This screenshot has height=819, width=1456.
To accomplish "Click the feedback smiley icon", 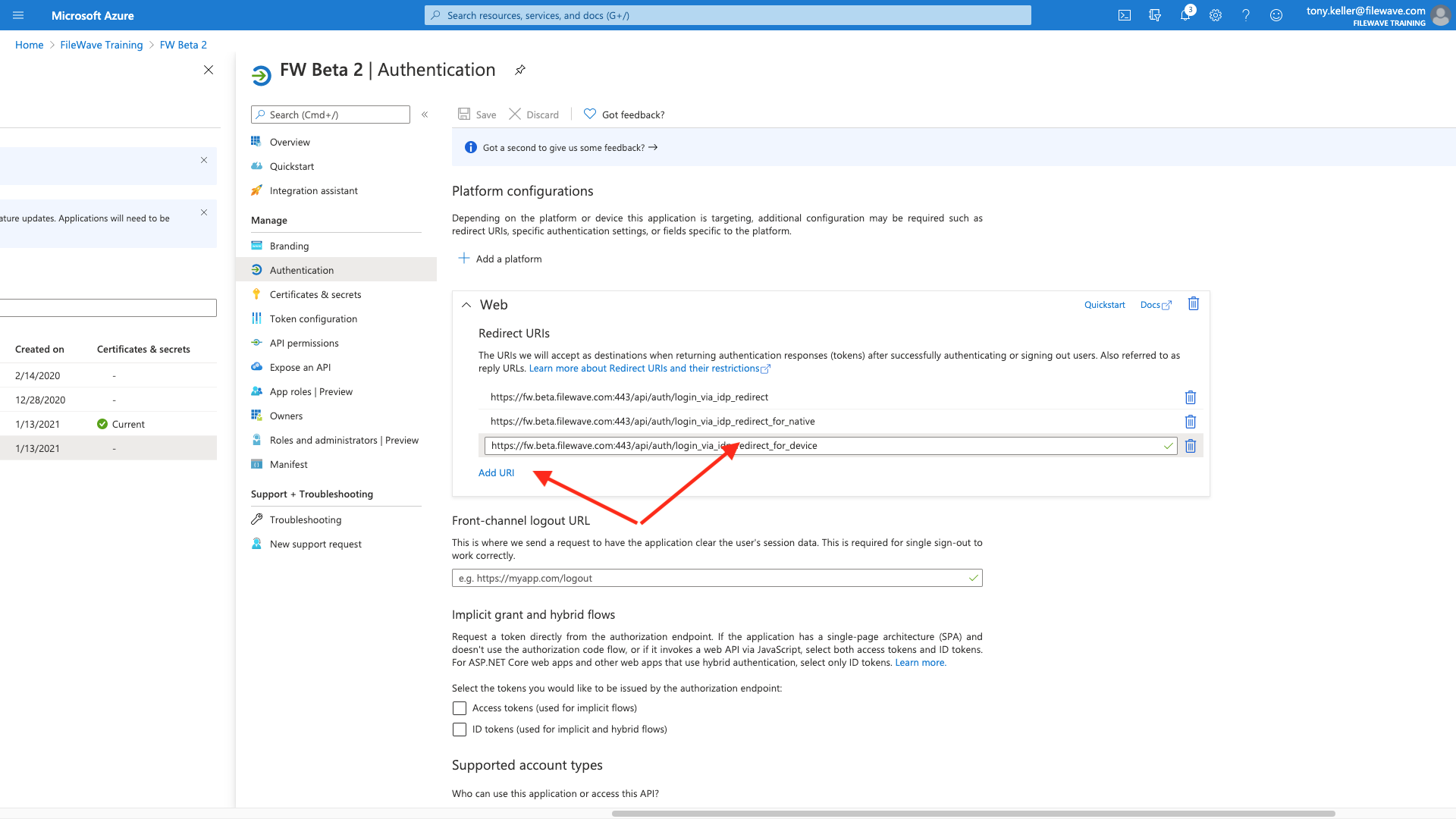I will point(1276,15).
